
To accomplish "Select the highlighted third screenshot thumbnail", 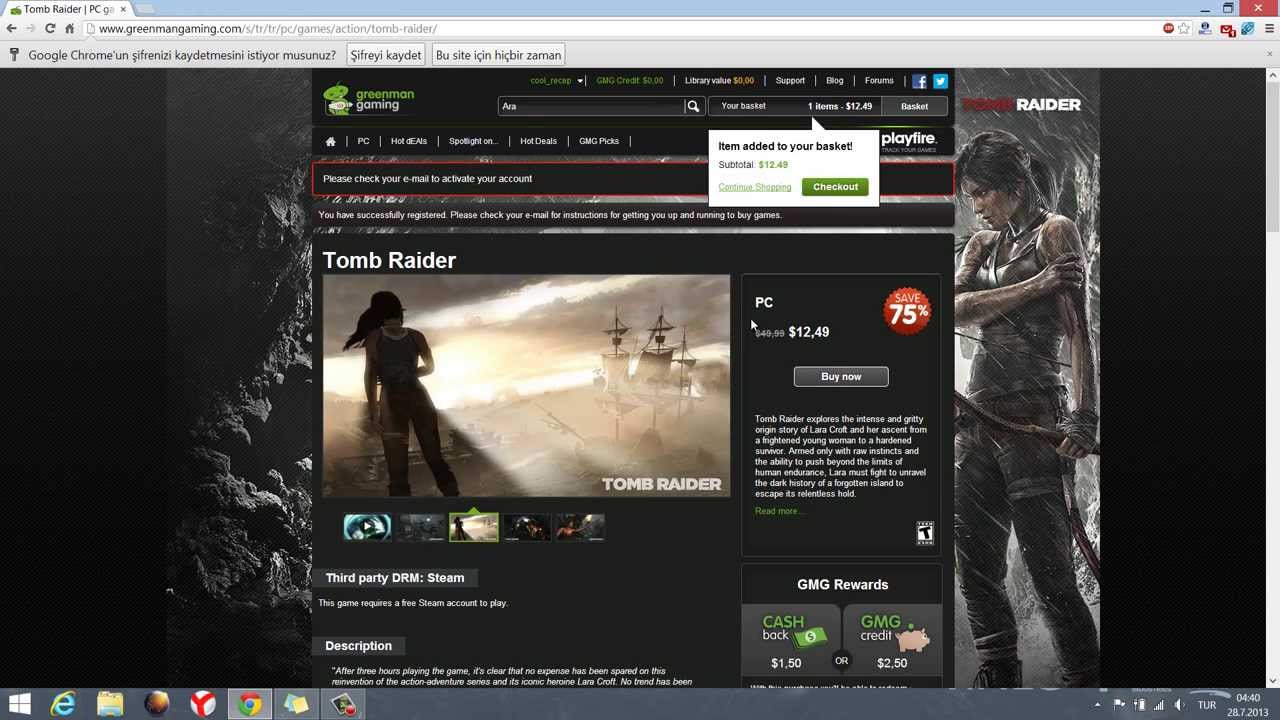I will 474,527.
